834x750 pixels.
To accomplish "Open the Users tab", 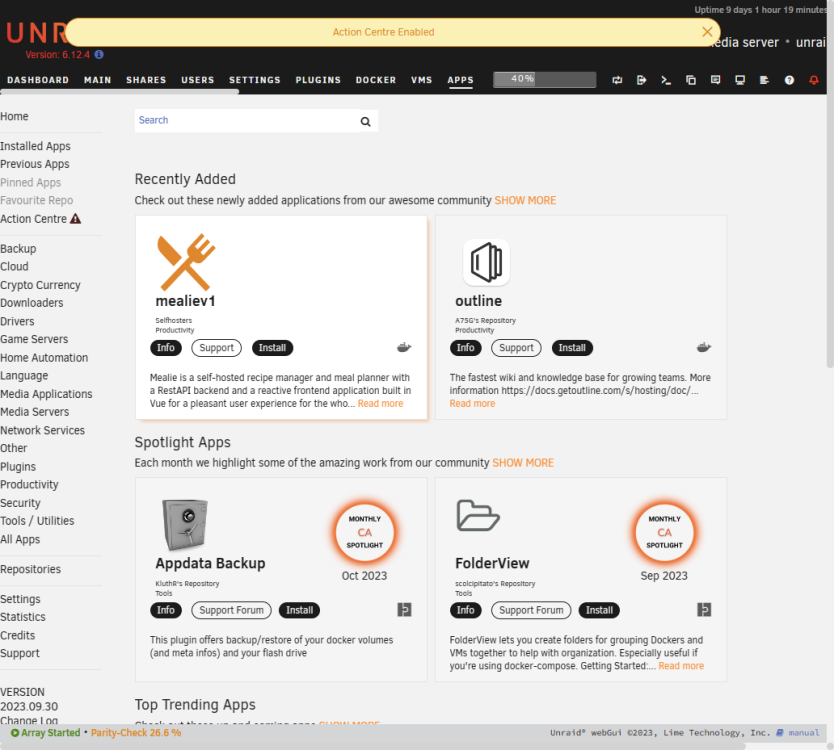I will coord(197,80).
